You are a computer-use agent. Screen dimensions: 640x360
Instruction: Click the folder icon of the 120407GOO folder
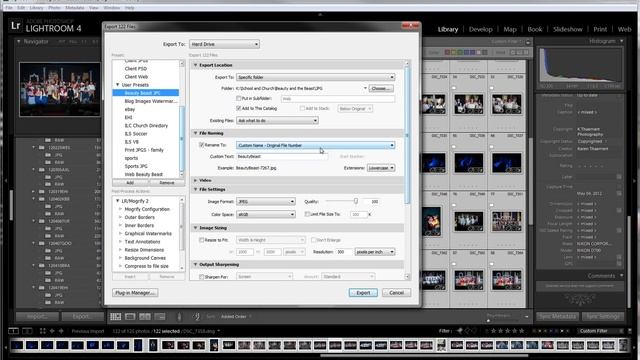[42, 243]
